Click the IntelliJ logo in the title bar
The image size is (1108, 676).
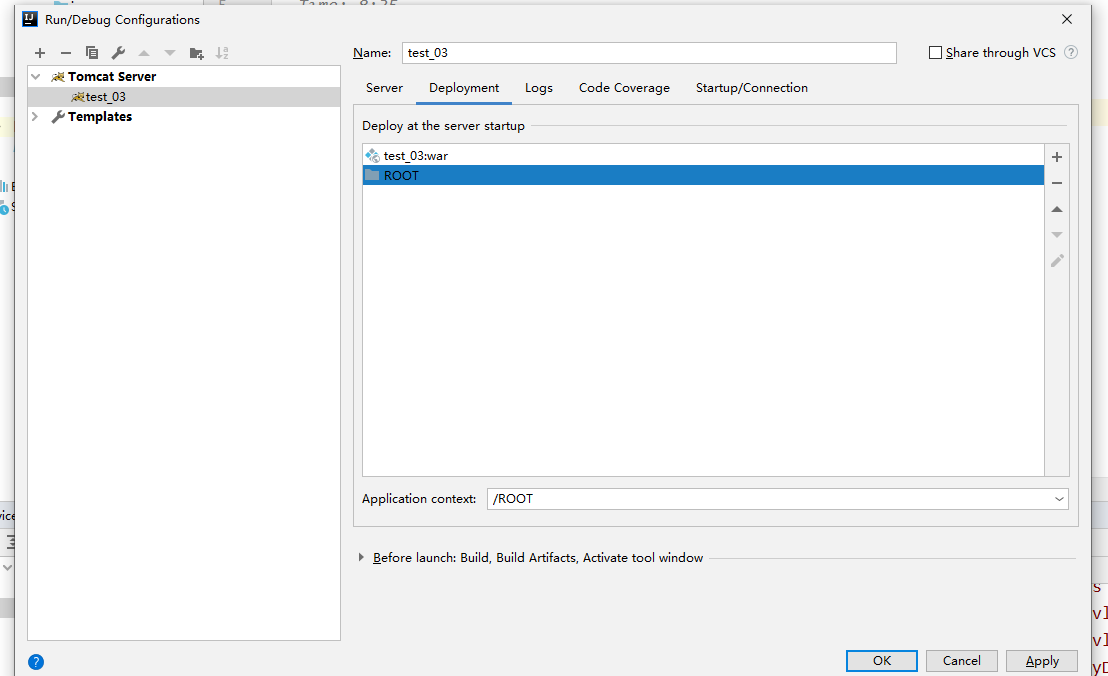click(x=30, y=19)
